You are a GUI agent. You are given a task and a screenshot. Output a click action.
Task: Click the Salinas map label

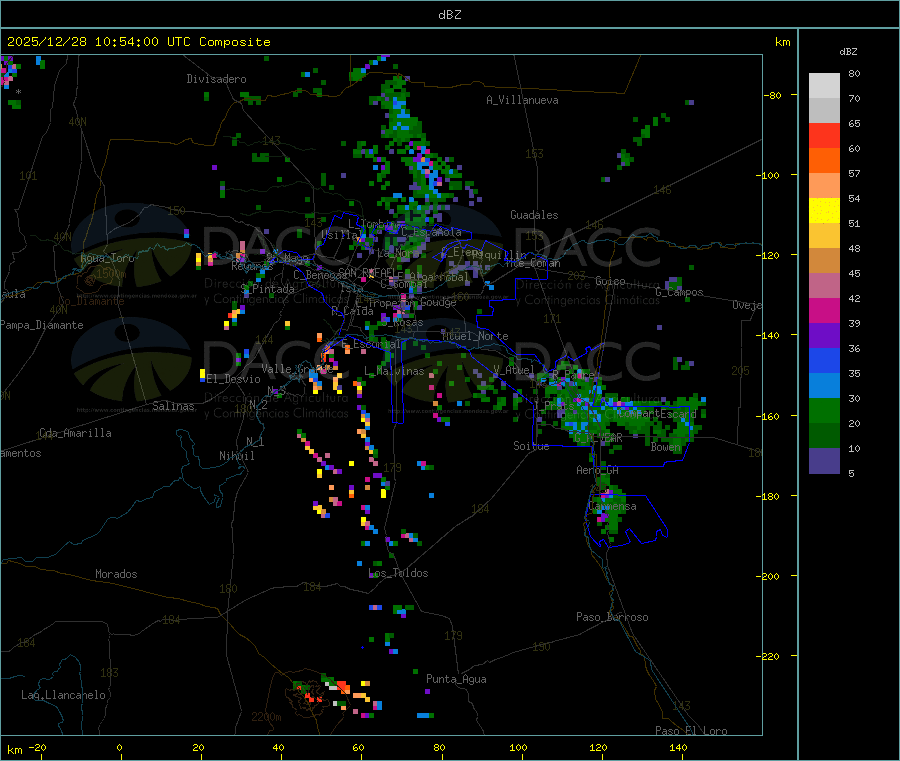[173, 406]
